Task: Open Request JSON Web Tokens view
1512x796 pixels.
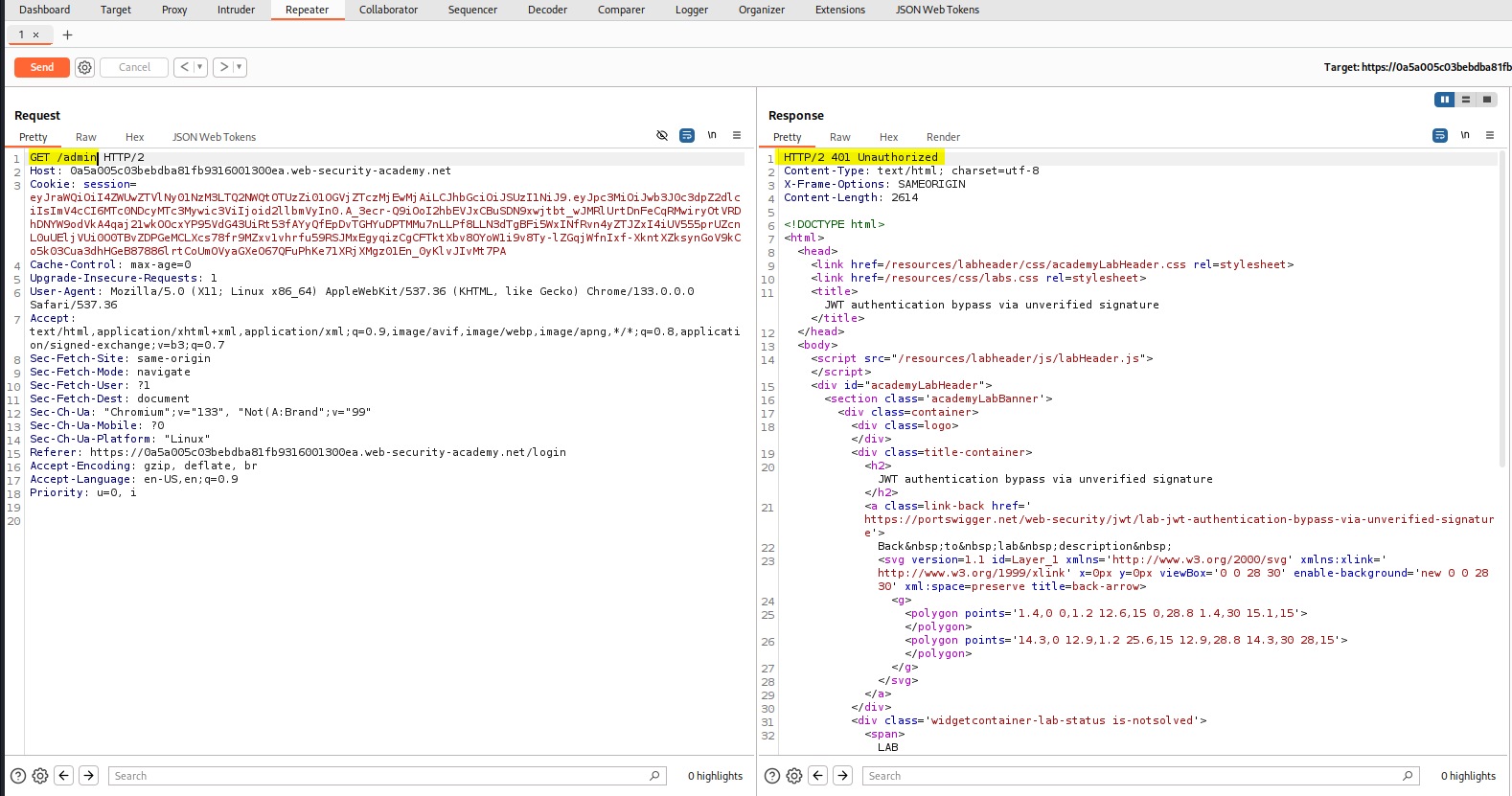Action: pos(214,137)
